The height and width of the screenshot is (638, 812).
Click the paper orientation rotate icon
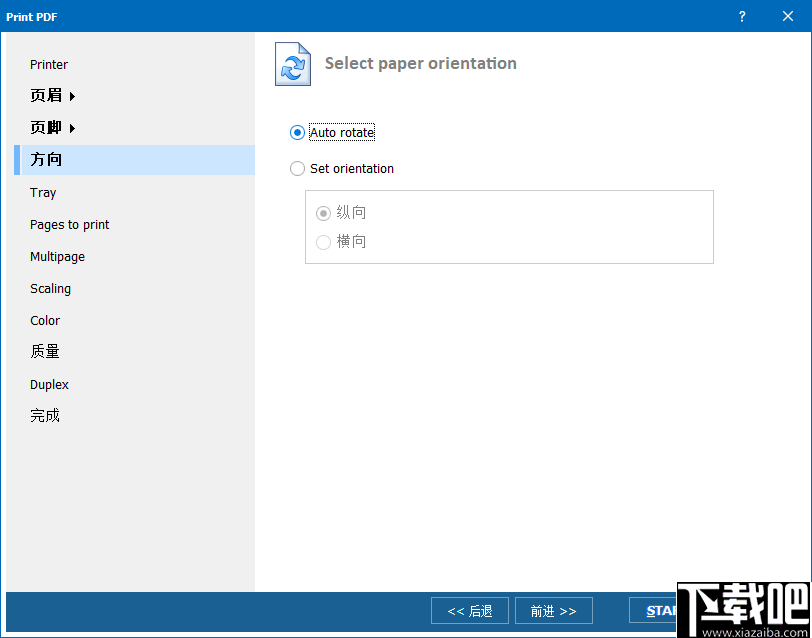pyautogui.click(x=290, y=63)
